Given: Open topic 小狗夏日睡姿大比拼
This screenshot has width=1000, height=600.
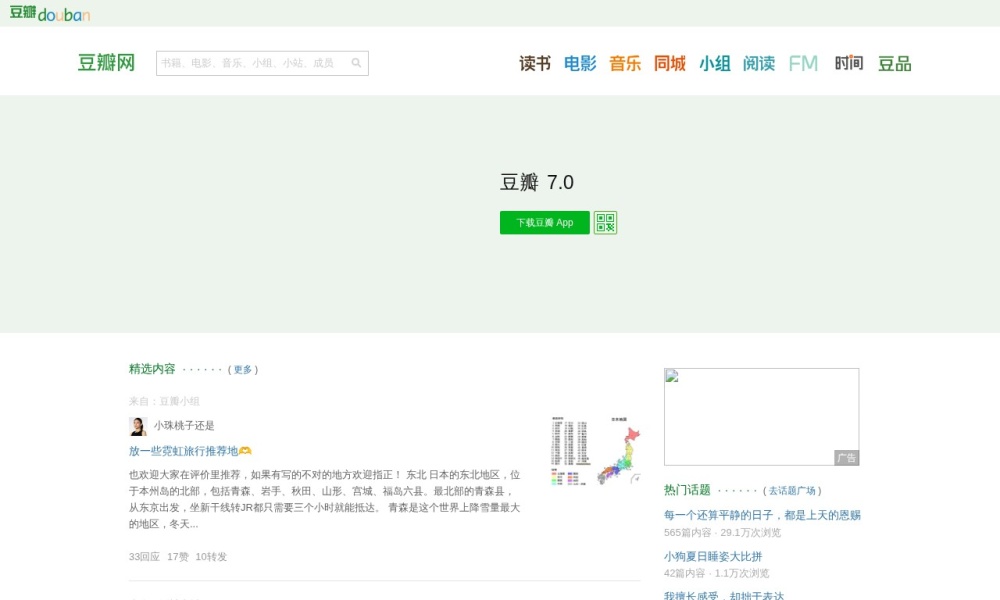Looking at the screenshot, I should point(713,556).
